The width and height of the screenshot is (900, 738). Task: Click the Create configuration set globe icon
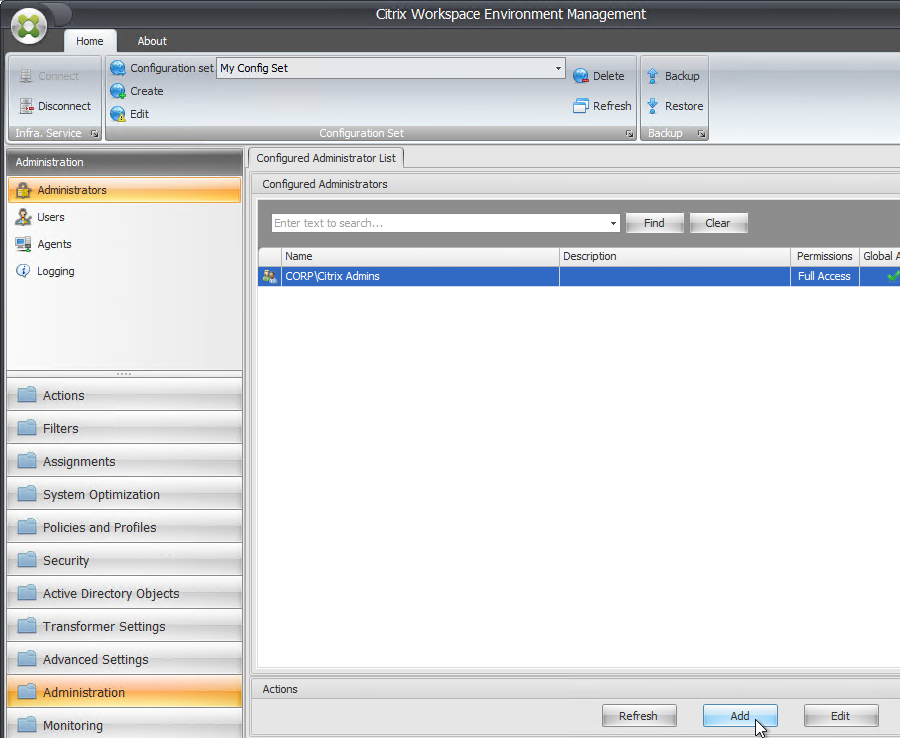[118, 91]
